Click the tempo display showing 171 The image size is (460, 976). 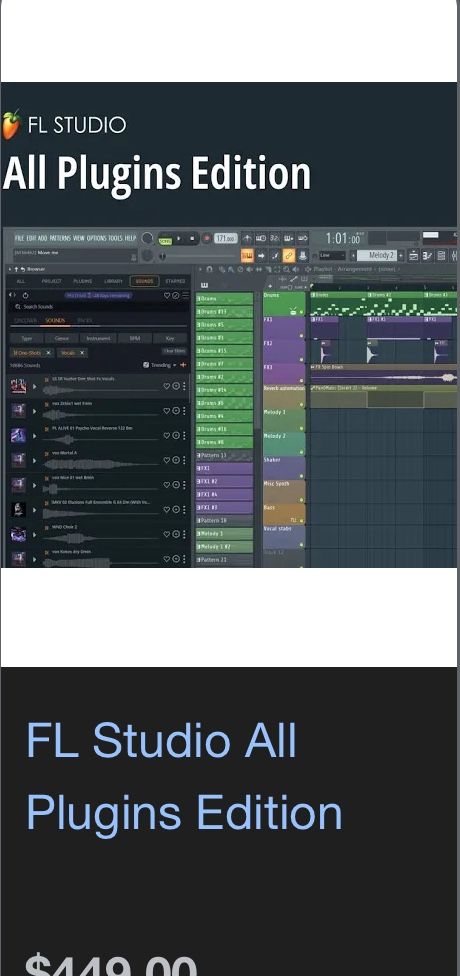pos(225,238)
